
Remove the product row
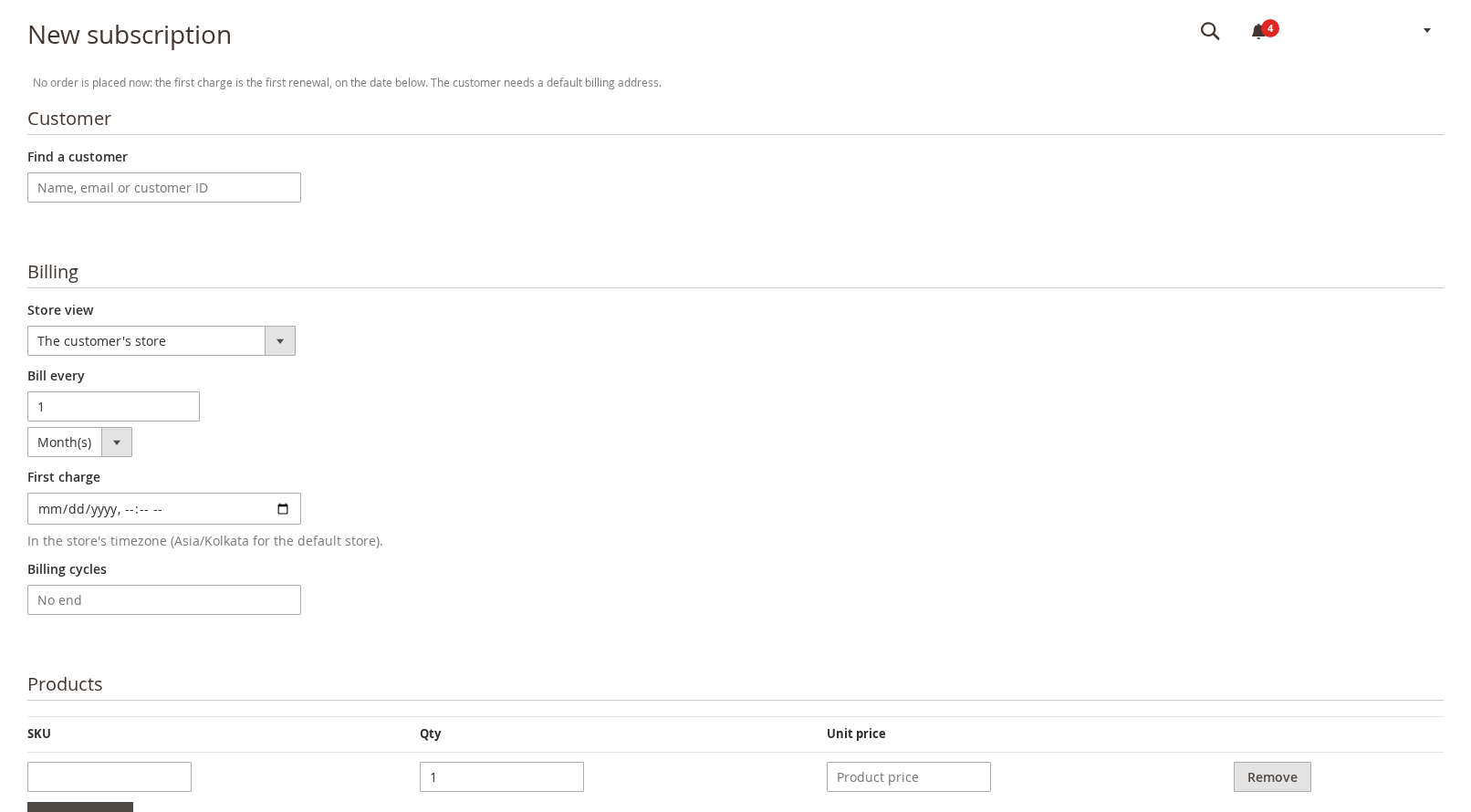pos(1272,777)
